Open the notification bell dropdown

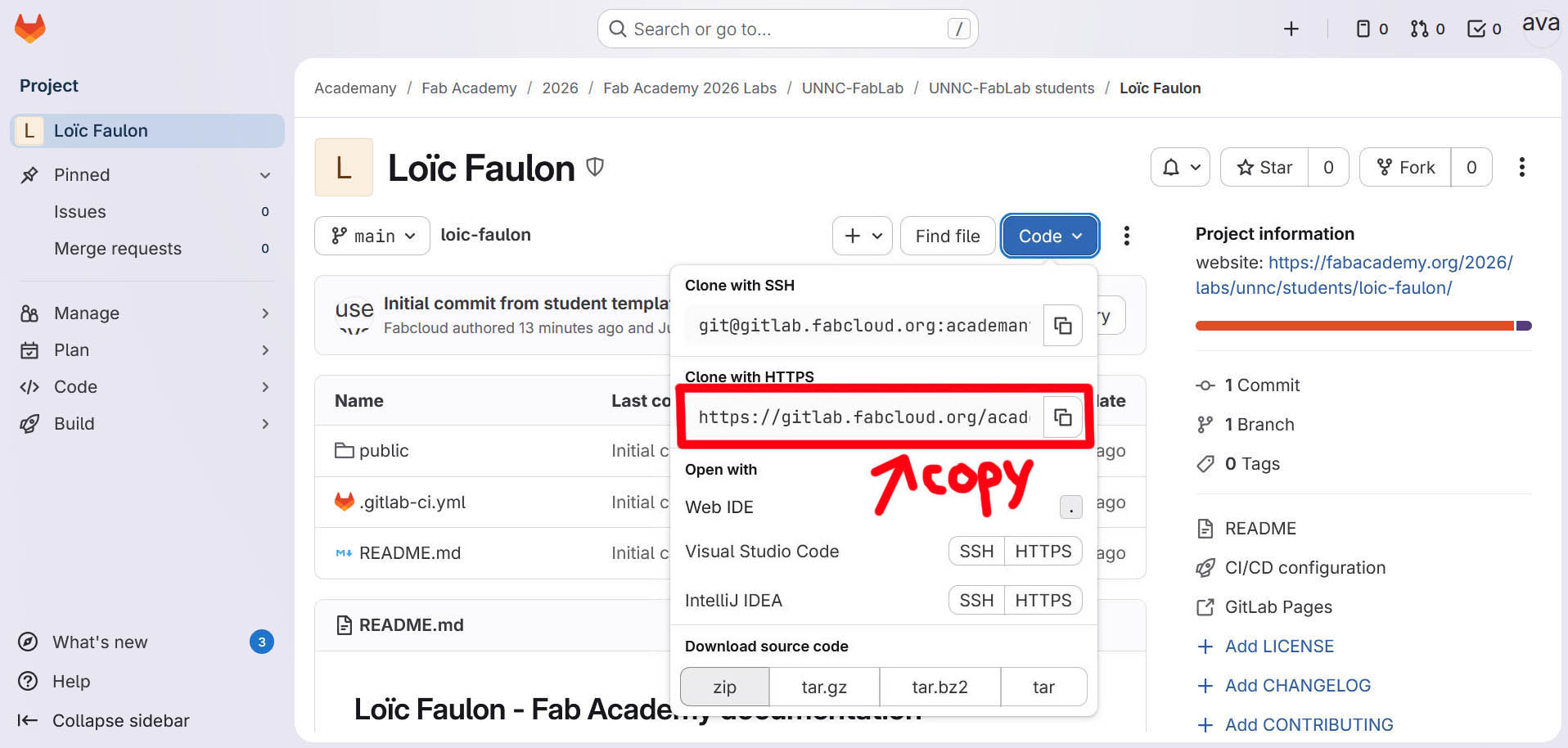(x=1179, y=168)
